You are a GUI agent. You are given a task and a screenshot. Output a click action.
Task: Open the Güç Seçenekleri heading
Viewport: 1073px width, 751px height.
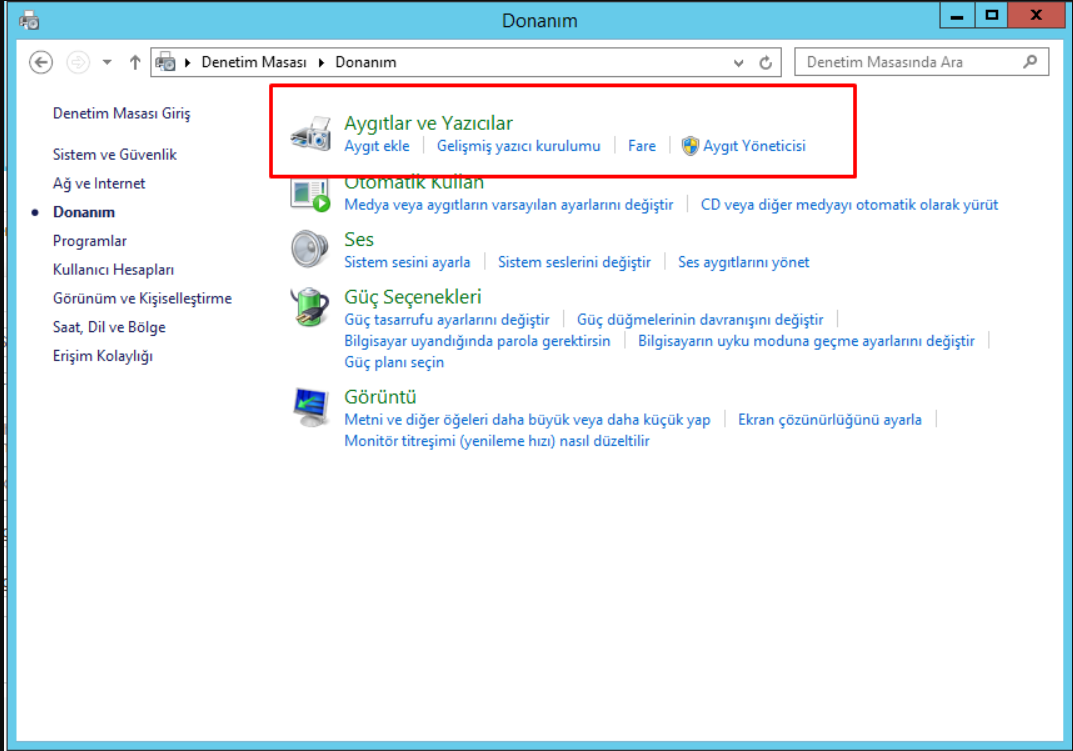tap(413, 297)
